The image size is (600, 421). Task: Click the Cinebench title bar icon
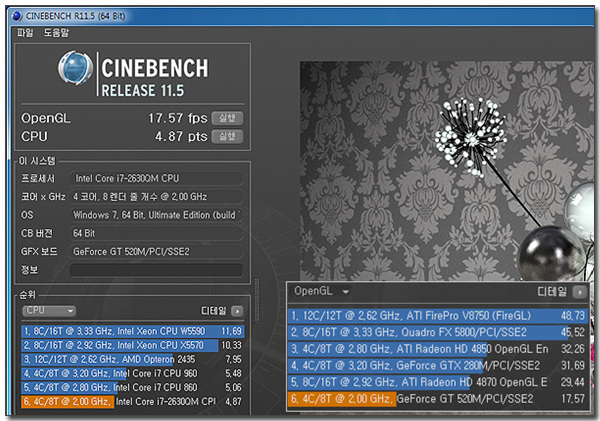17,16
